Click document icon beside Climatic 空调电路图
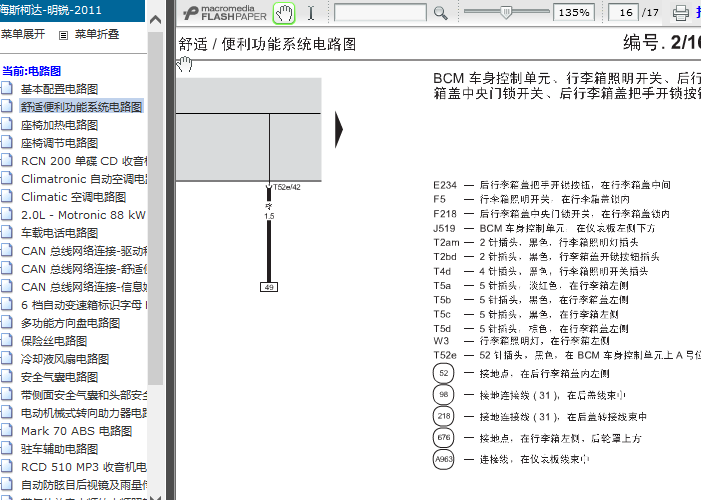 6,195
